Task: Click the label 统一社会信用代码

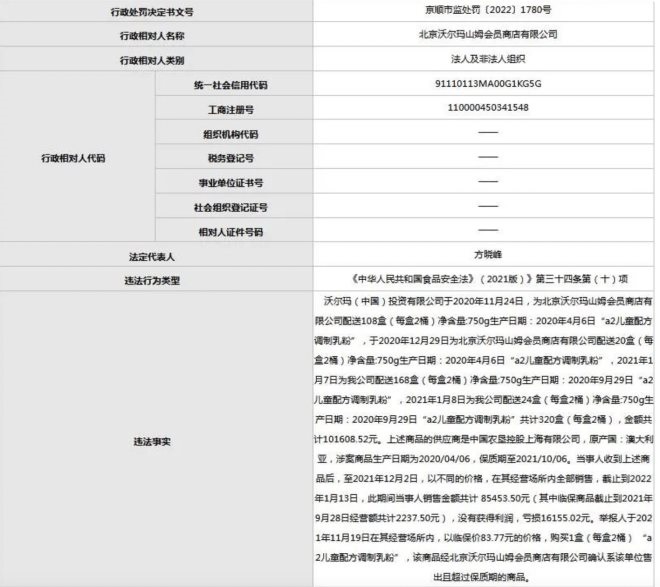Action: coord(231,85)
